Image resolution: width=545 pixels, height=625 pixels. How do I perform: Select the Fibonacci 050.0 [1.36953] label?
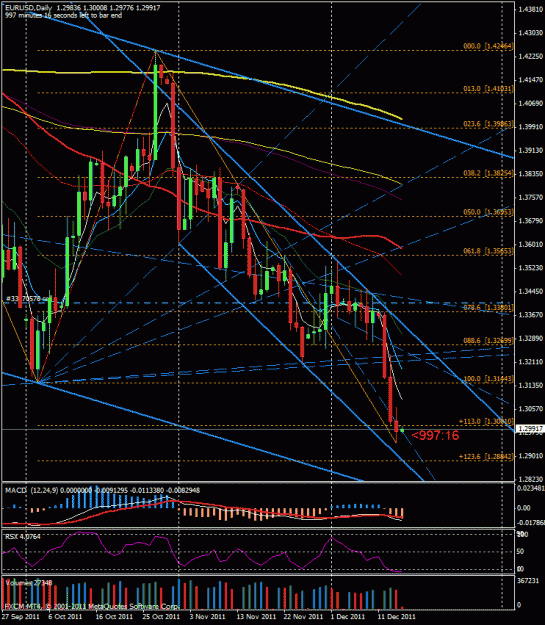(488, 212)
